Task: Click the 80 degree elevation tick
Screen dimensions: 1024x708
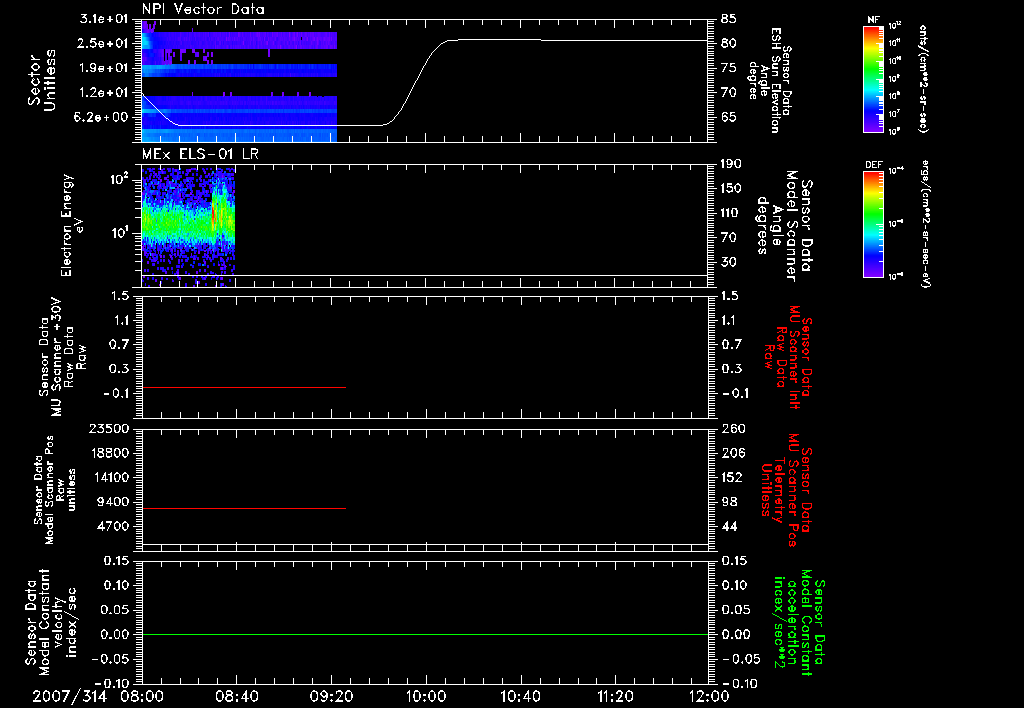Action: pos(729,43)
